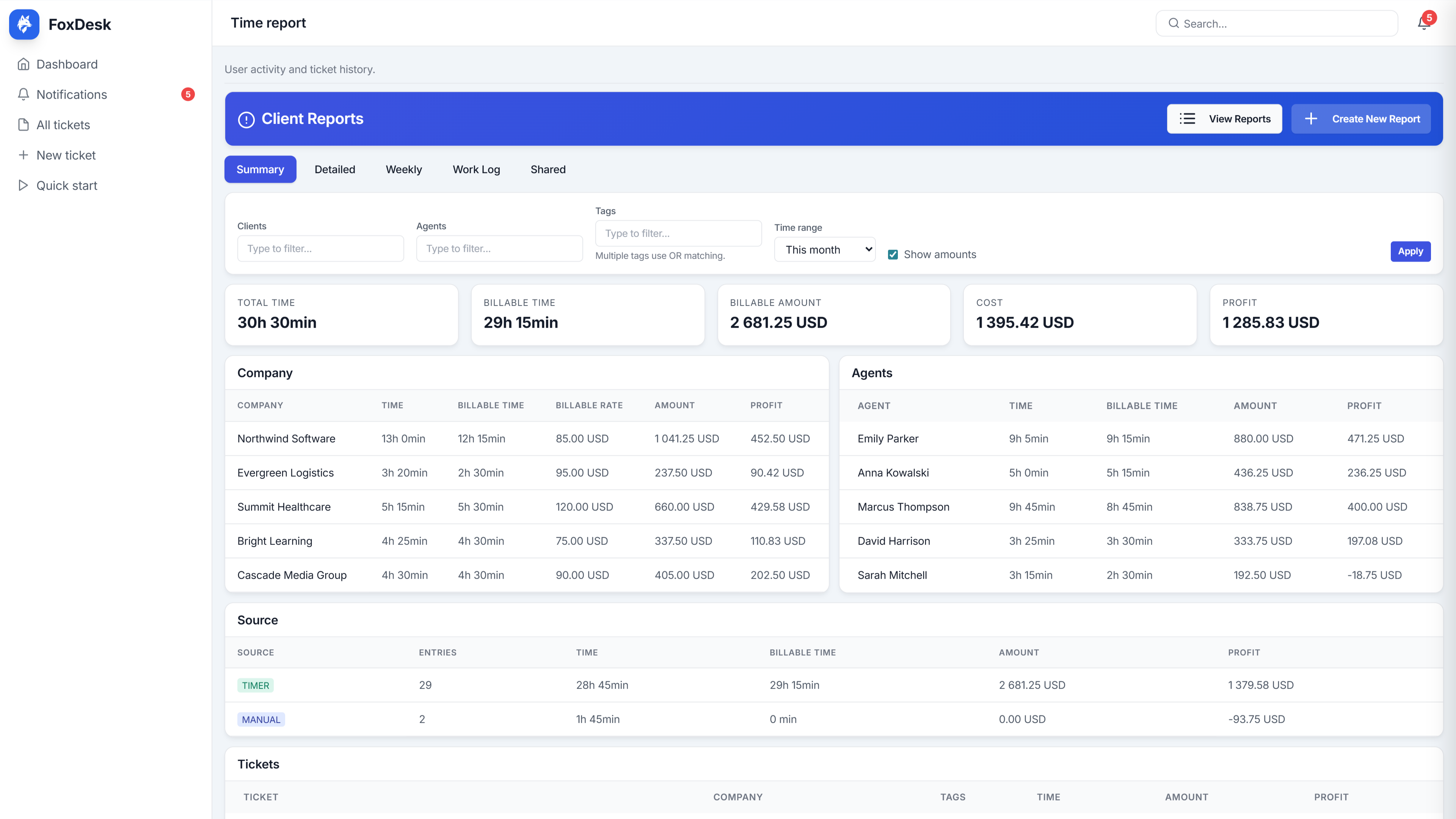This screenshot has height=819, width=1456.
Task: Click the Create New Report button
Action: 1361,119
